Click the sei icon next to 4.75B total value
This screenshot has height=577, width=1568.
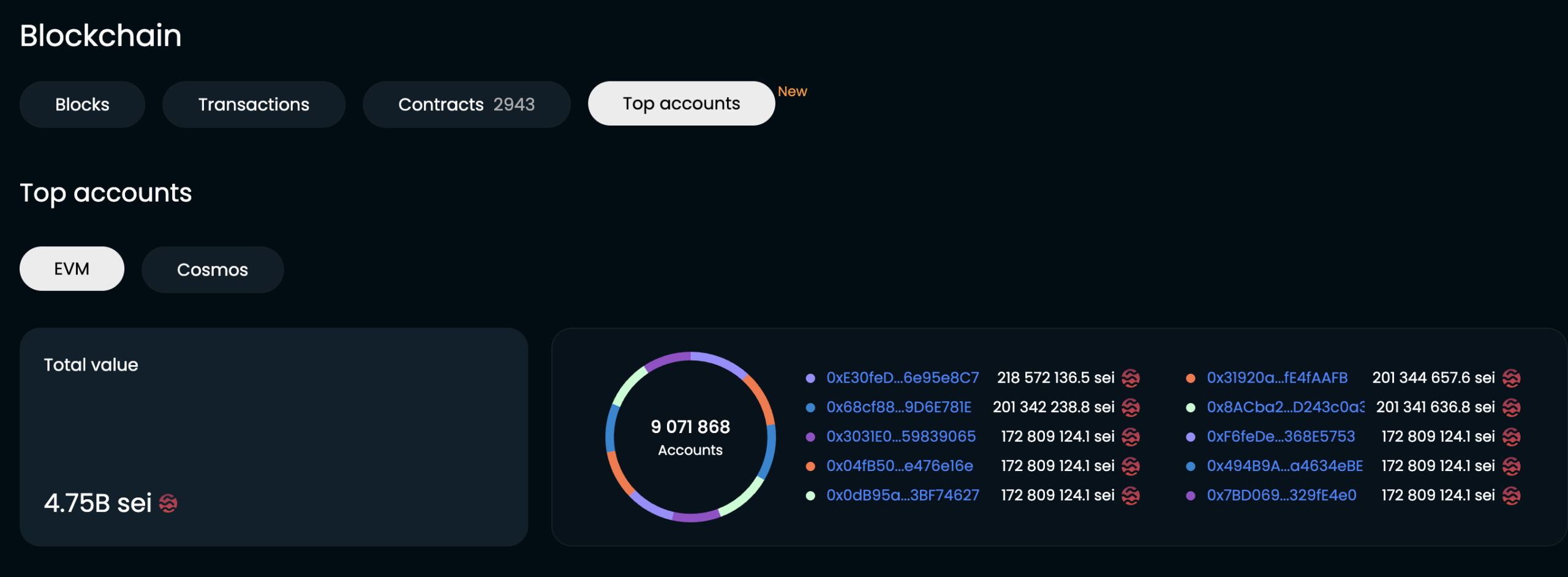tap(168, 503)
